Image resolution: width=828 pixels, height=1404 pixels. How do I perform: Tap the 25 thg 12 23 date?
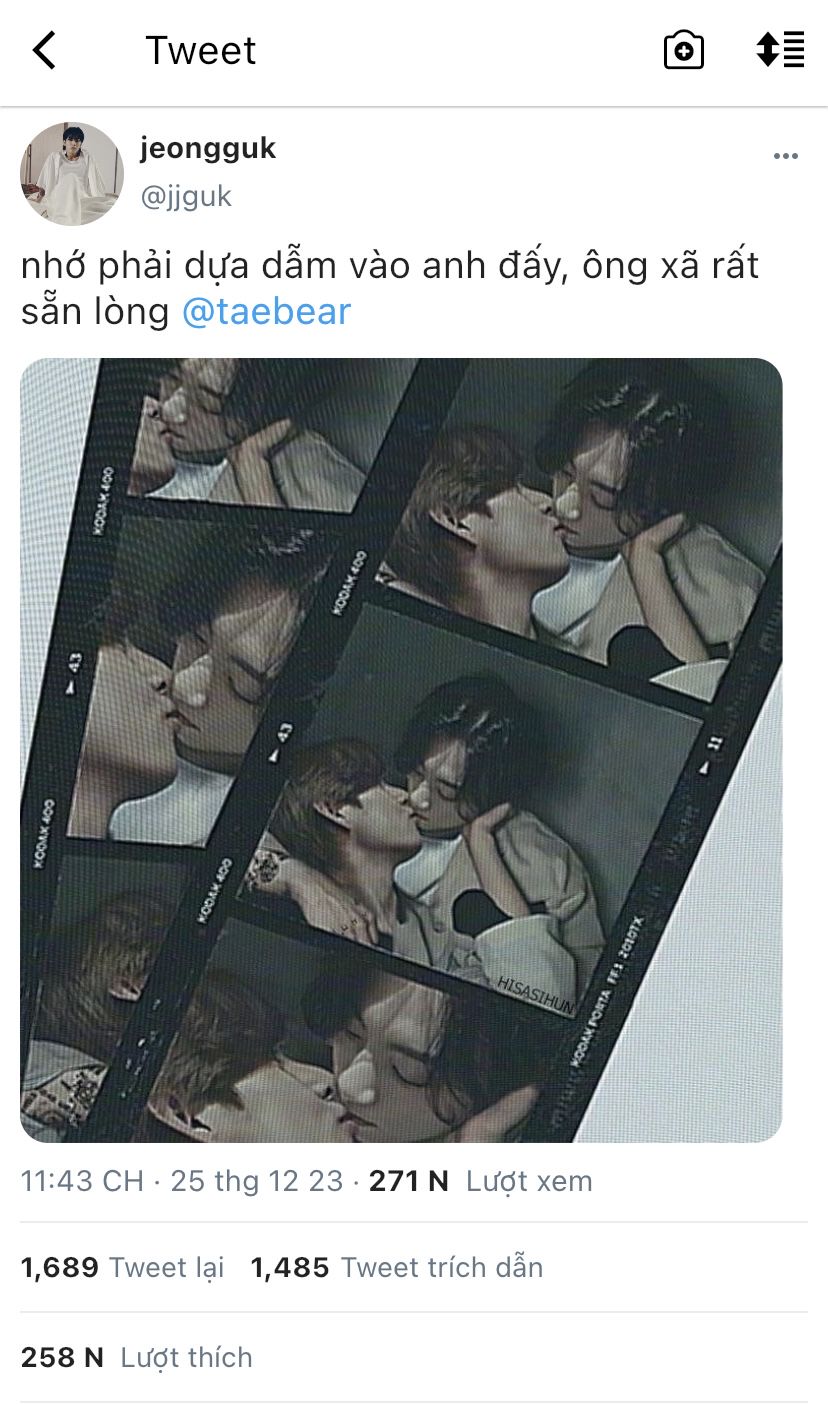pyautogui.click(x=257, y=1181)
